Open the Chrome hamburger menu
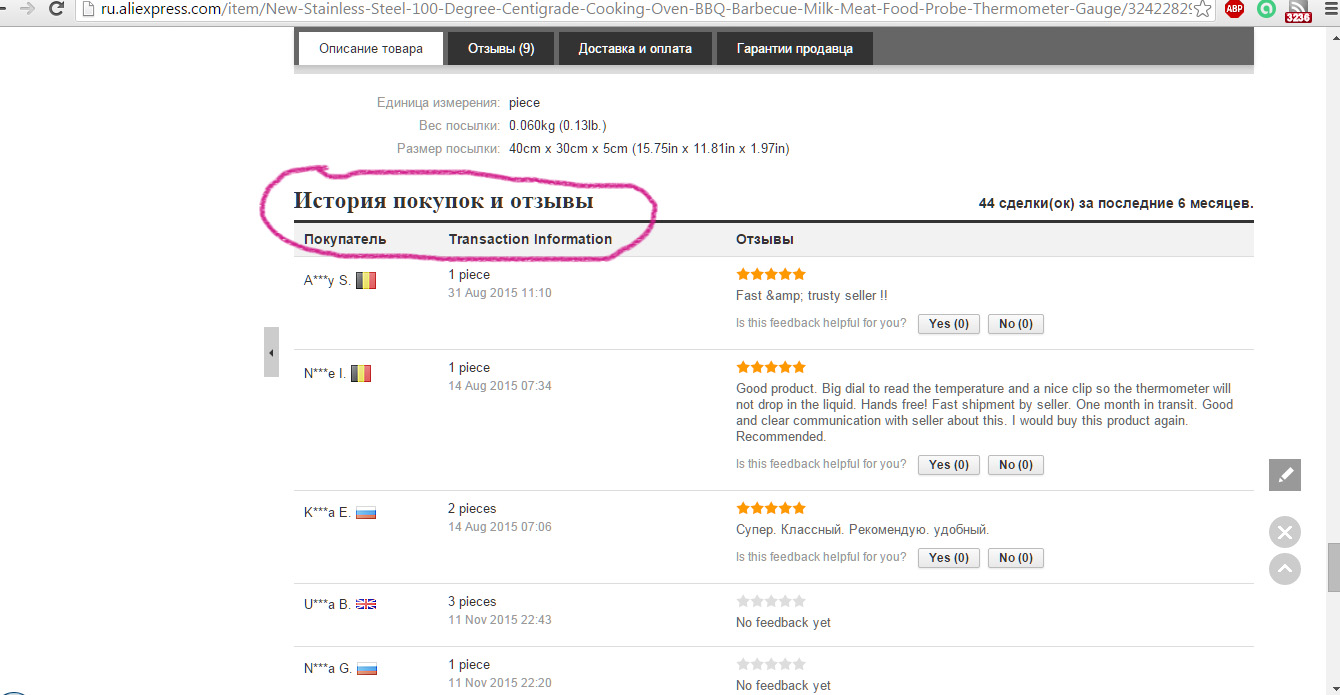 (x=1327, y=9)
